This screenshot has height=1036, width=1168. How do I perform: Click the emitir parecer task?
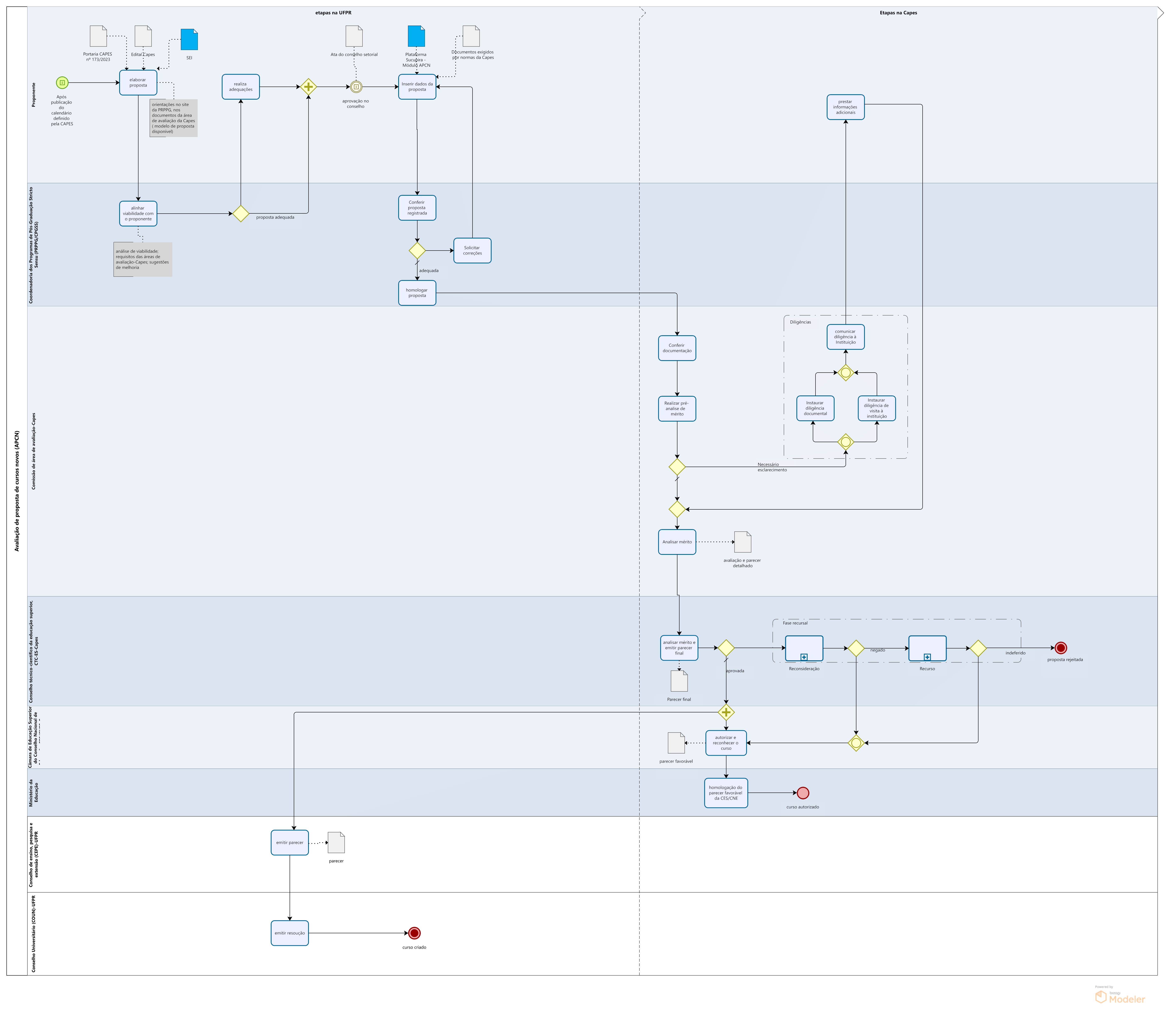coord(290,842)
